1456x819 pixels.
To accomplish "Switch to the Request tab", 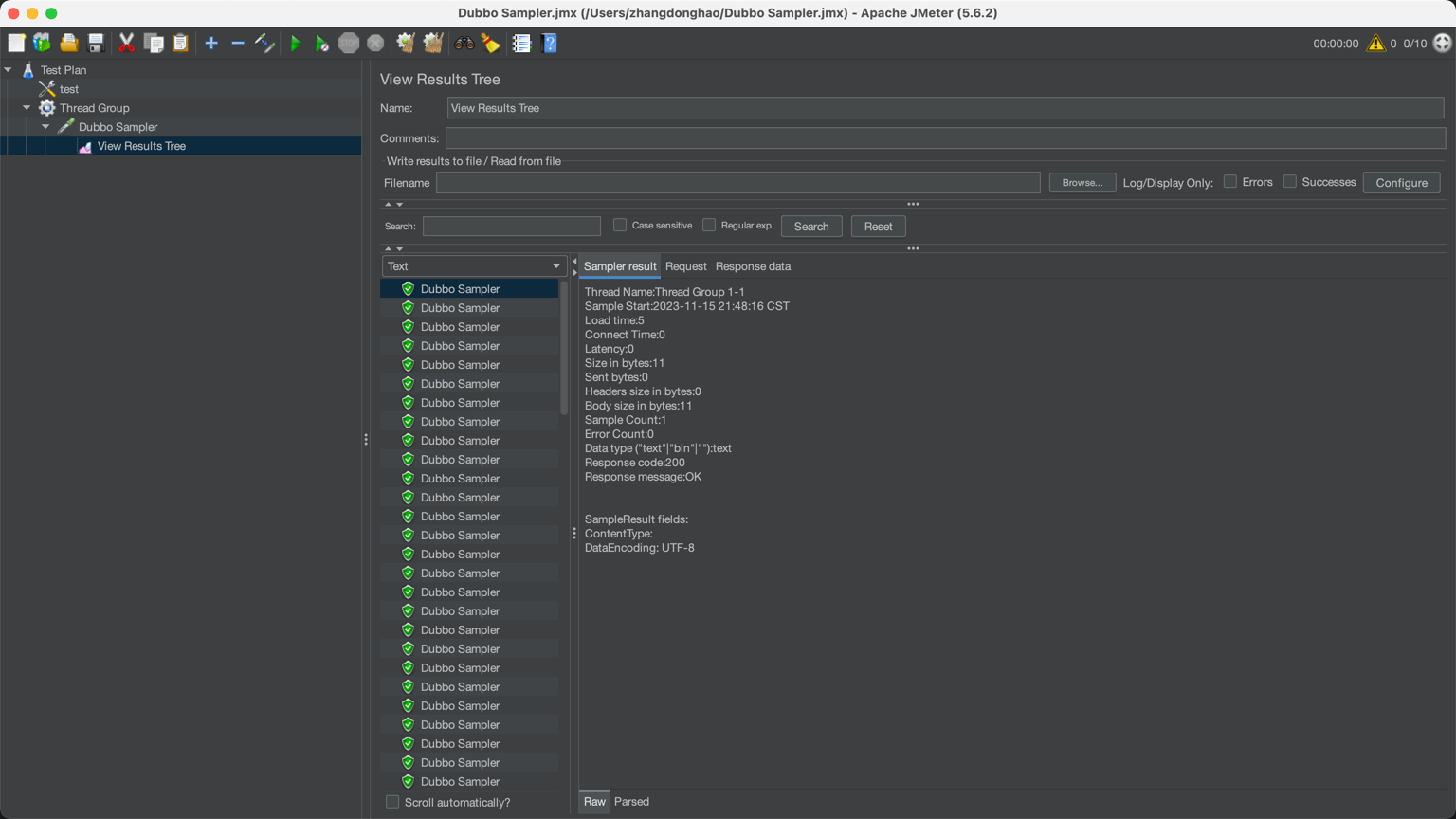I will point(686,266).
